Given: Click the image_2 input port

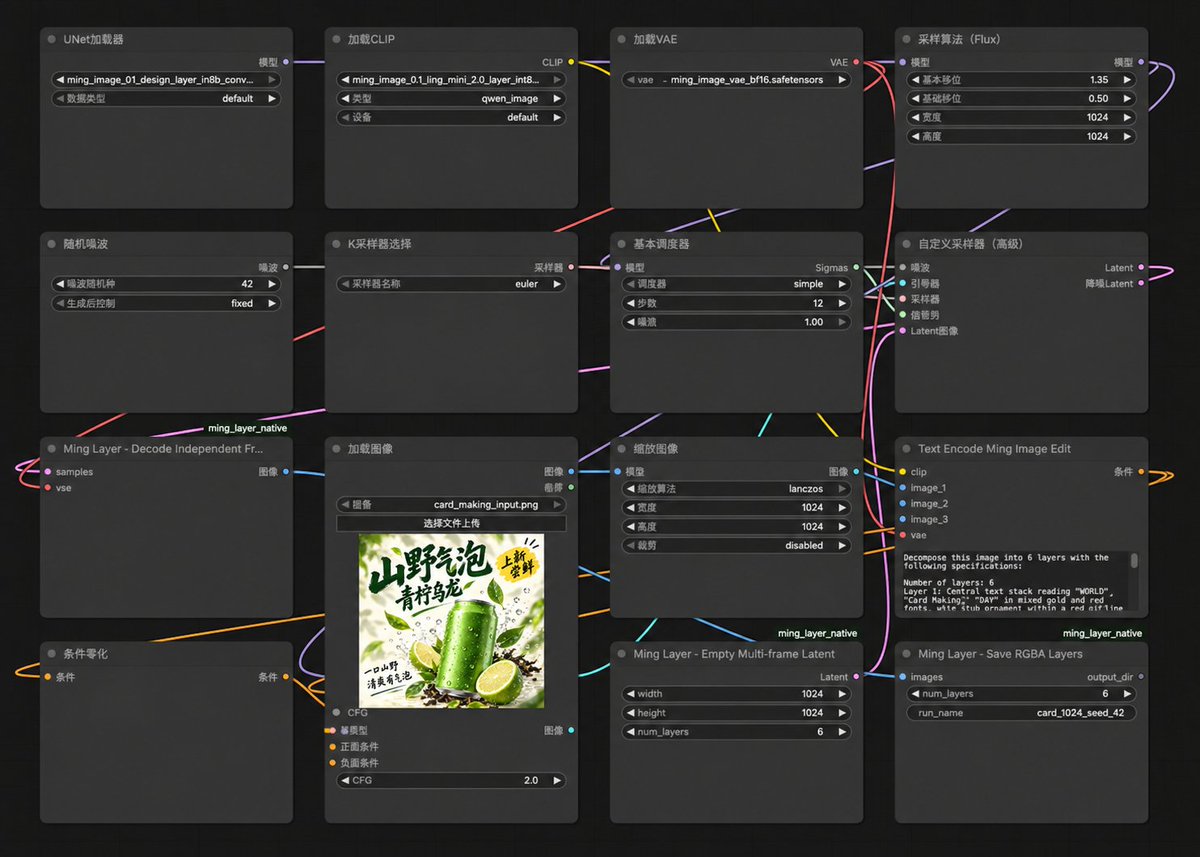Looking at the screenshot, I should 902,504.
